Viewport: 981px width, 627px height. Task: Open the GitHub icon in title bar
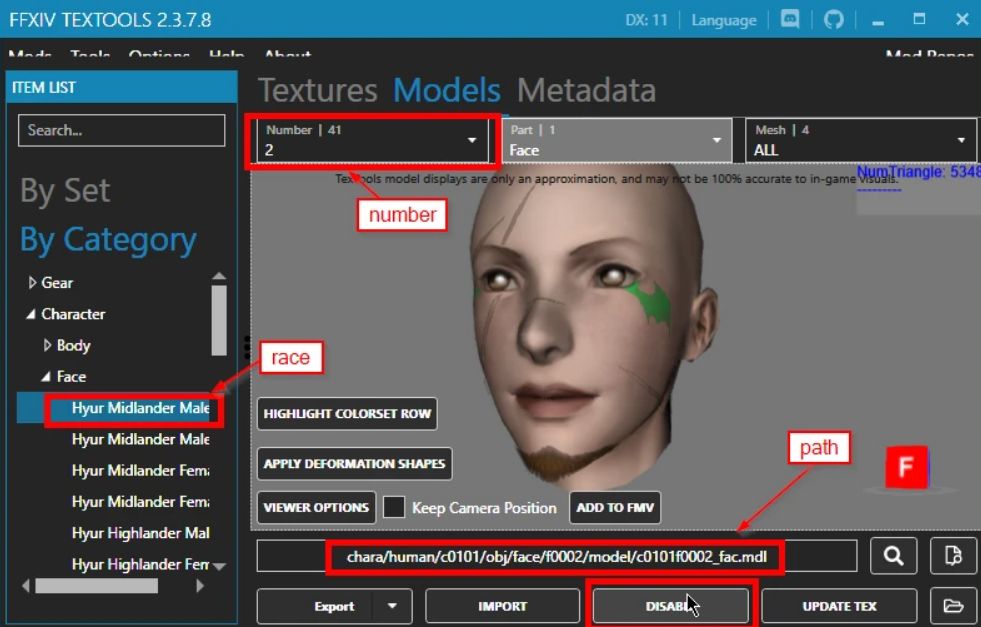(833, 19)
